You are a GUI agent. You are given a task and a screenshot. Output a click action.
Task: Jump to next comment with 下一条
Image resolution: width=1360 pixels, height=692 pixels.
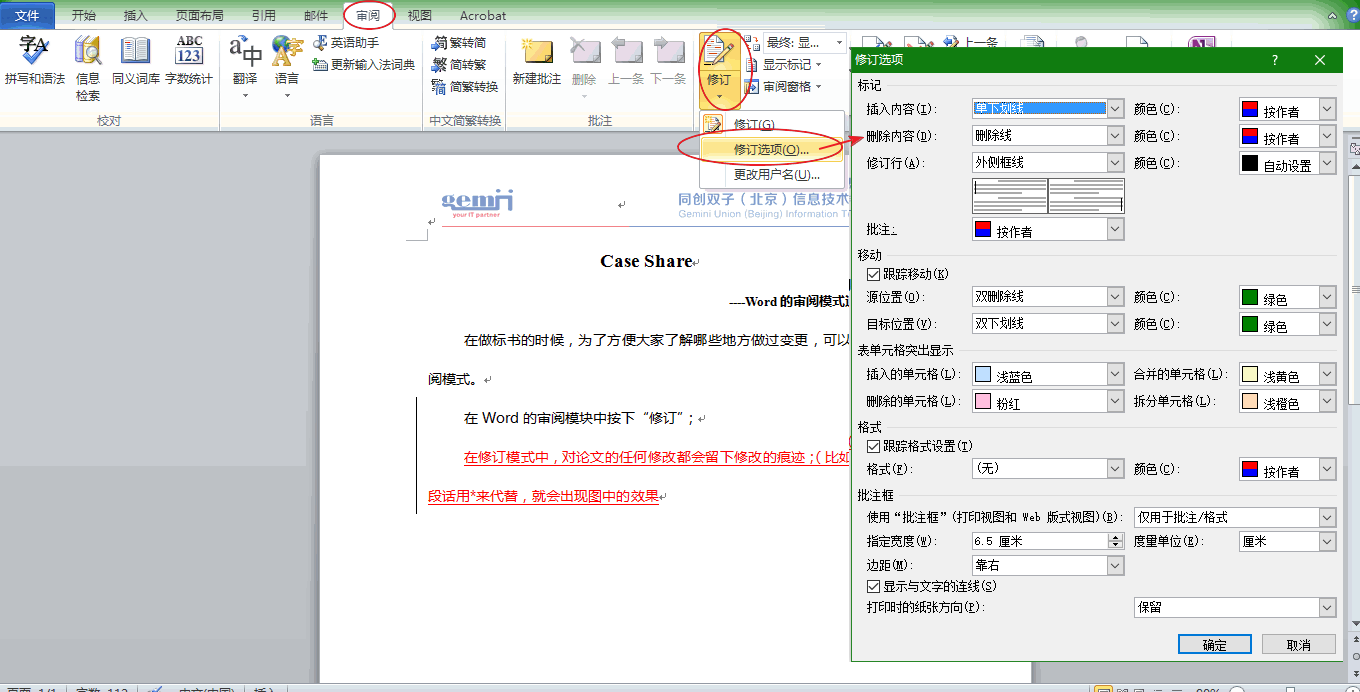click(x=668, y=60)
